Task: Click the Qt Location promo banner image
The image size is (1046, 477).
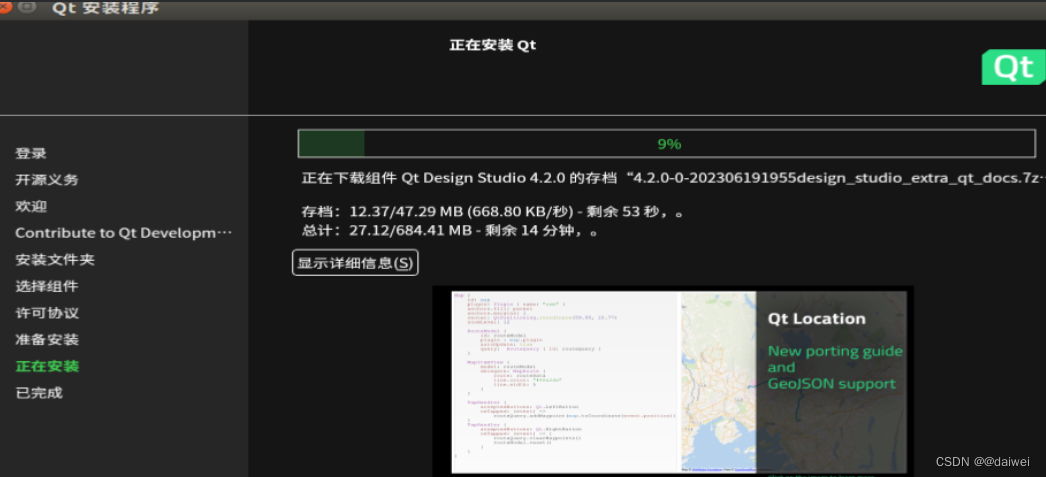Action: tap(673, 381)
